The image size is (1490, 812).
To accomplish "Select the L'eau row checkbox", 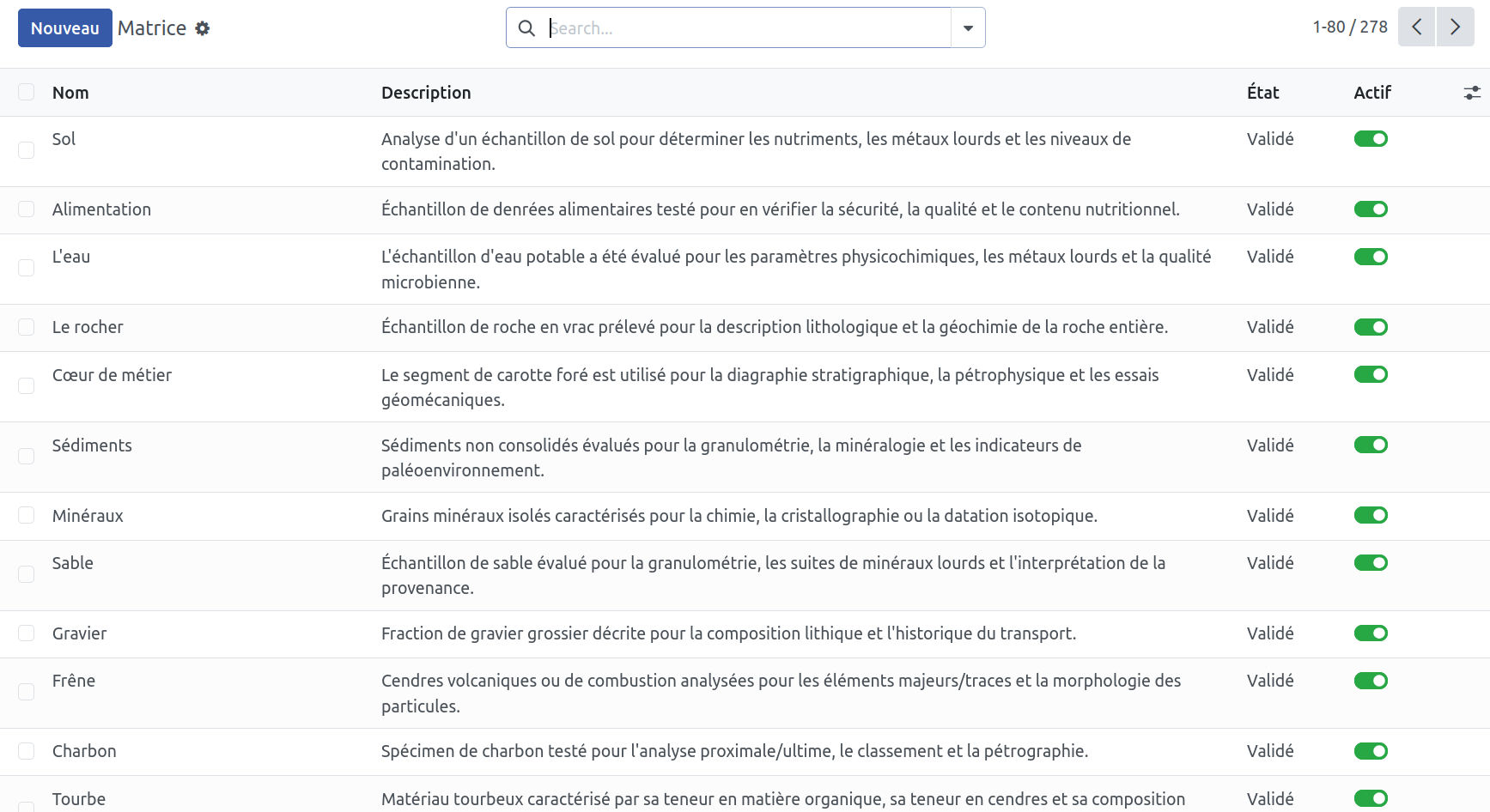I will (27, 268).
